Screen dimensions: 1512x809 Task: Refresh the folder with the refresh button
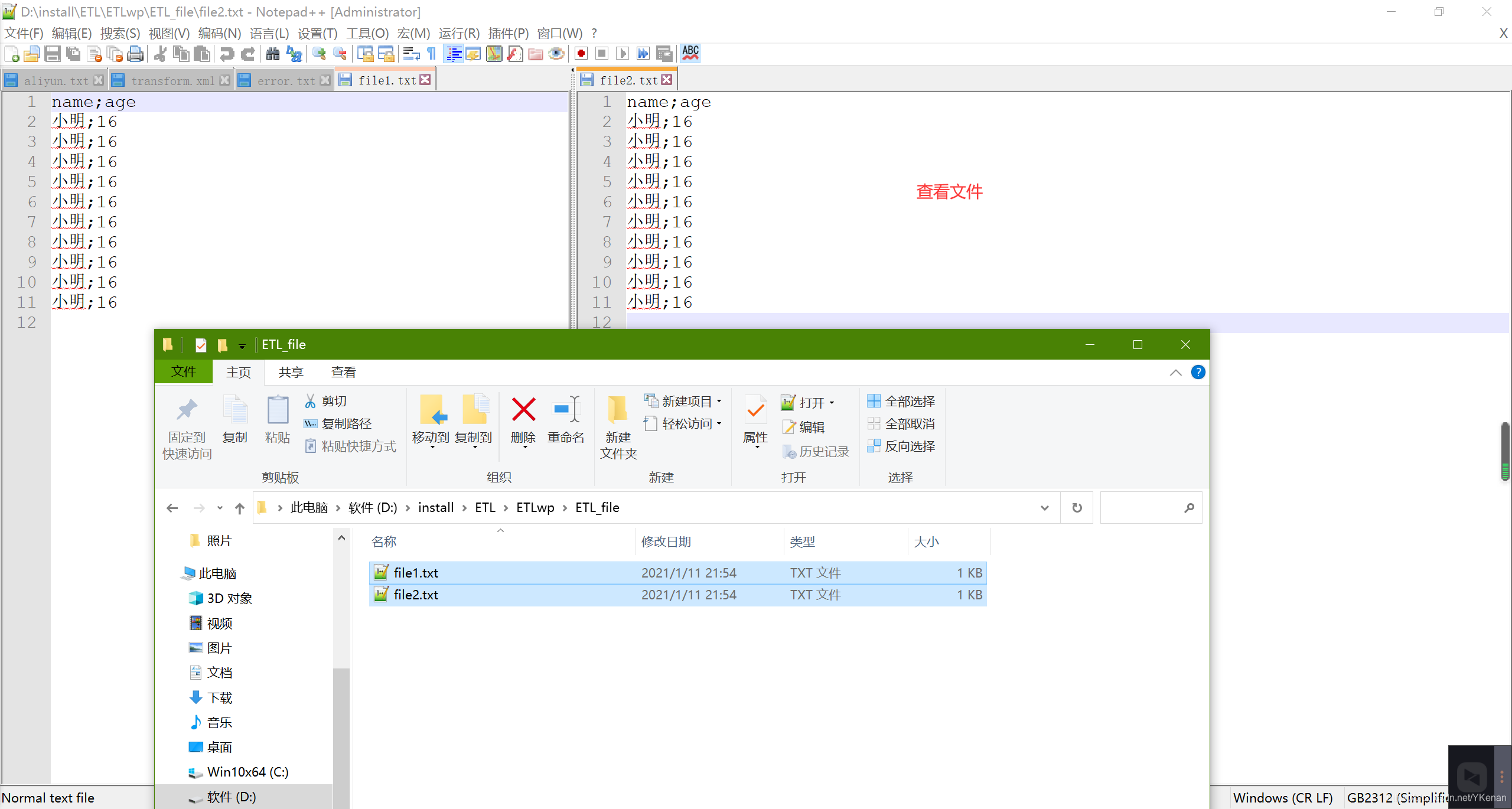pos(1076,507)
